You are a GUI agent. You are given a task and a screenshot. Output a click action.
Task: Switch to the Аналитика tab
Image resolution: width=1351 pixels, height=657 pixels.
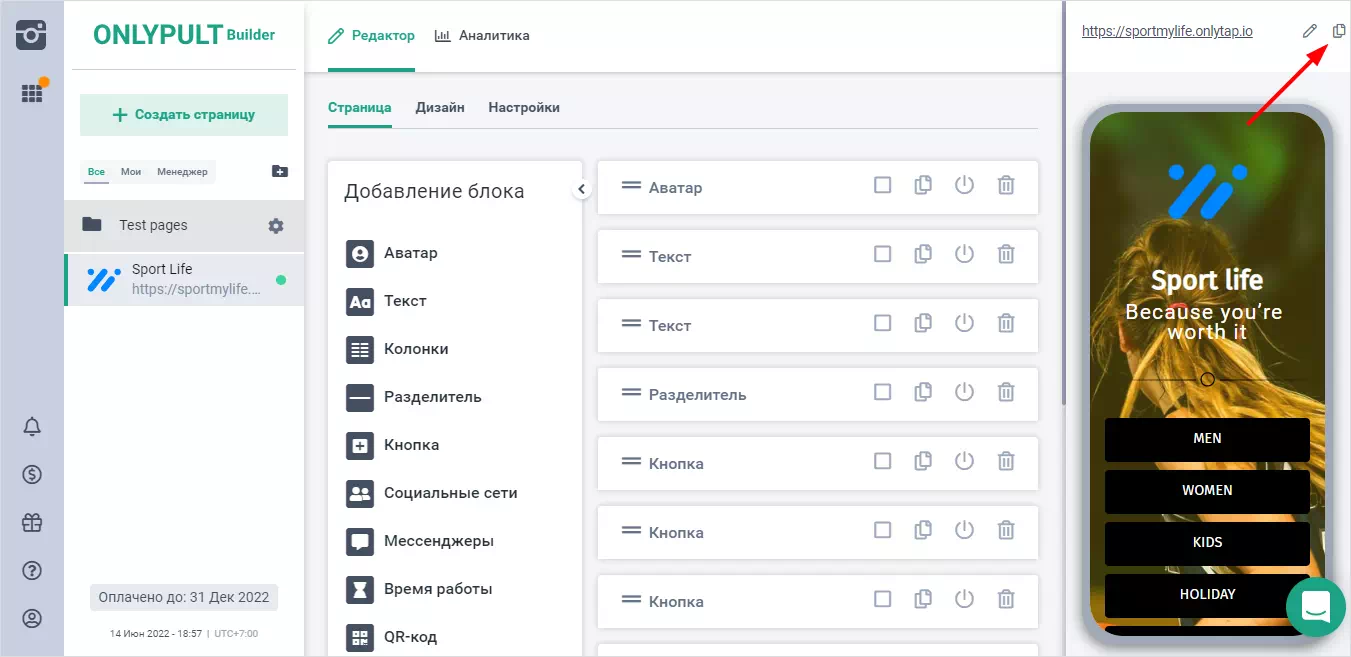pos(482,36)
